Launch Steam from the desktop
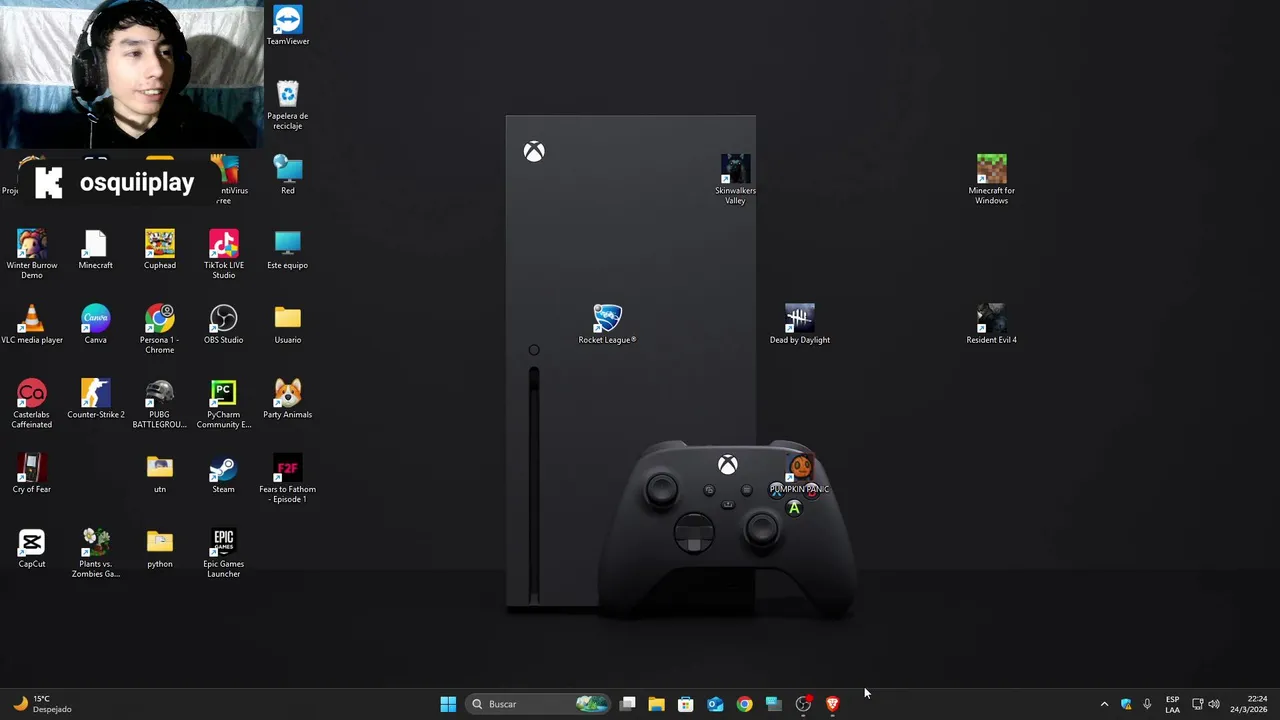Image resolution: width=1280 pixels, height=720 pixels. click(x=223, y=474)
